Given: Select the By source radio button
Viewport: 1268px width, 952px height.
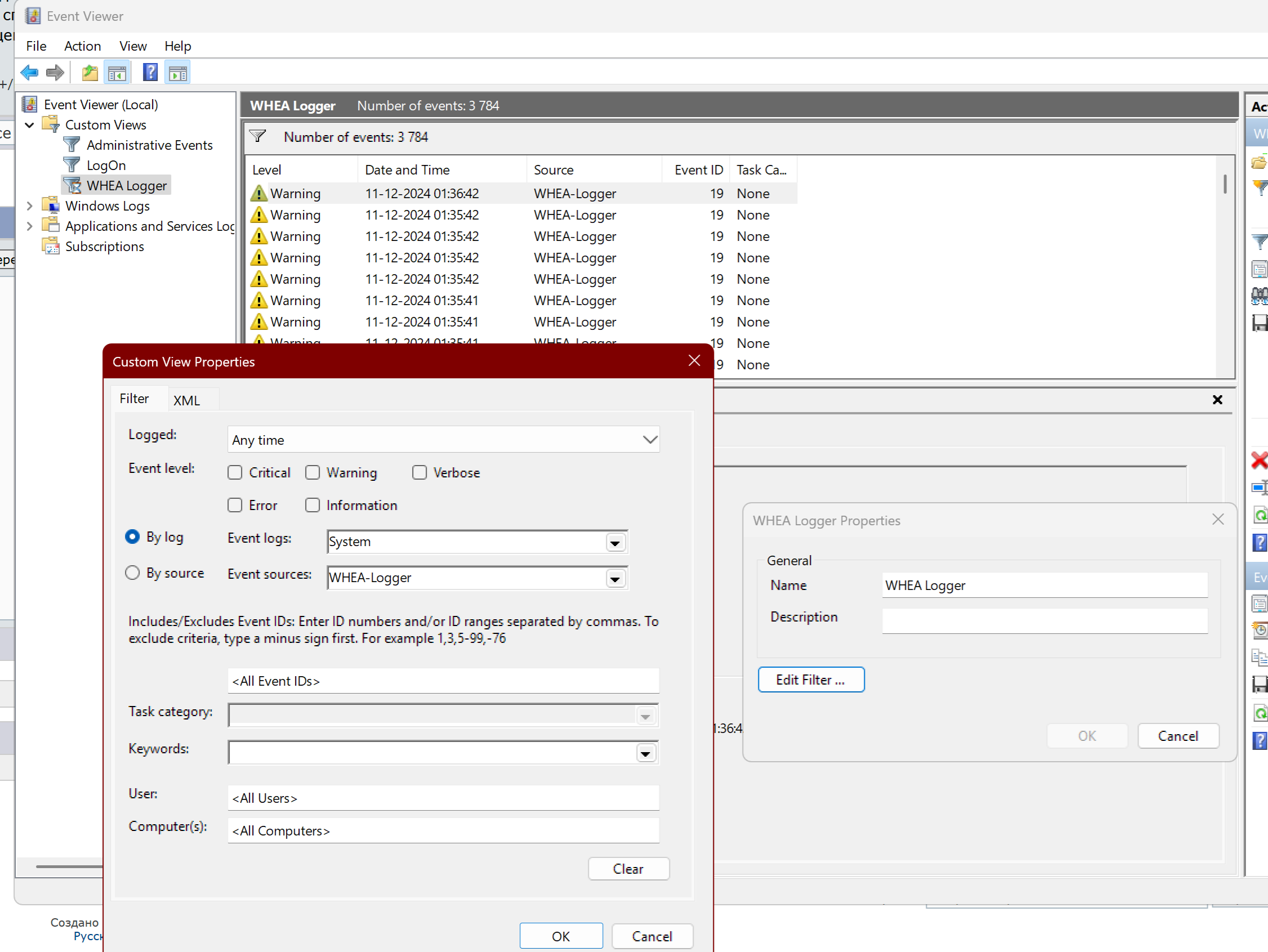Looking at the screenshot, I should click(132, 573).
